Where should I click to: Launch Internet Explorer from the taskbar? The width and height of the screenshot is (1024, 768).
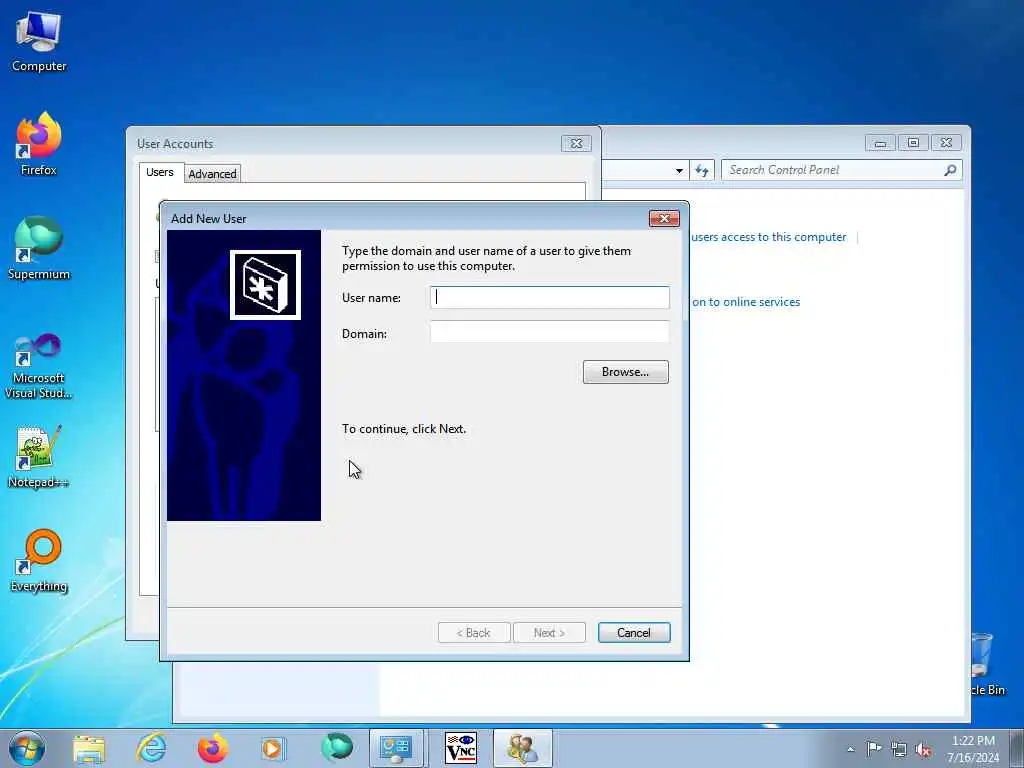coord(151,748)
